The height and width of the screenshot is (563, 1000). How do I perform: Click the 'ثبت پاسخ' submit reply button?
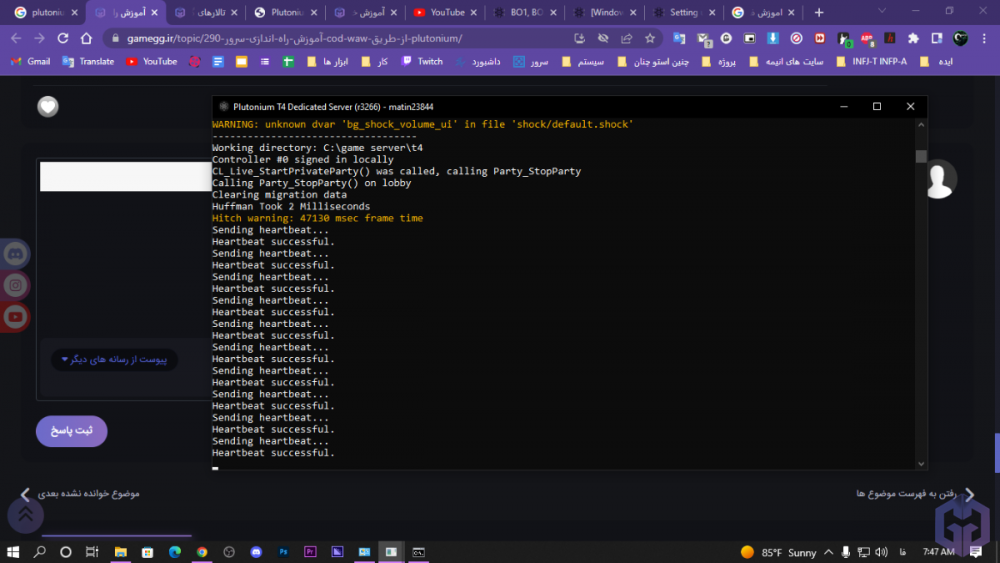pos(72,431)
